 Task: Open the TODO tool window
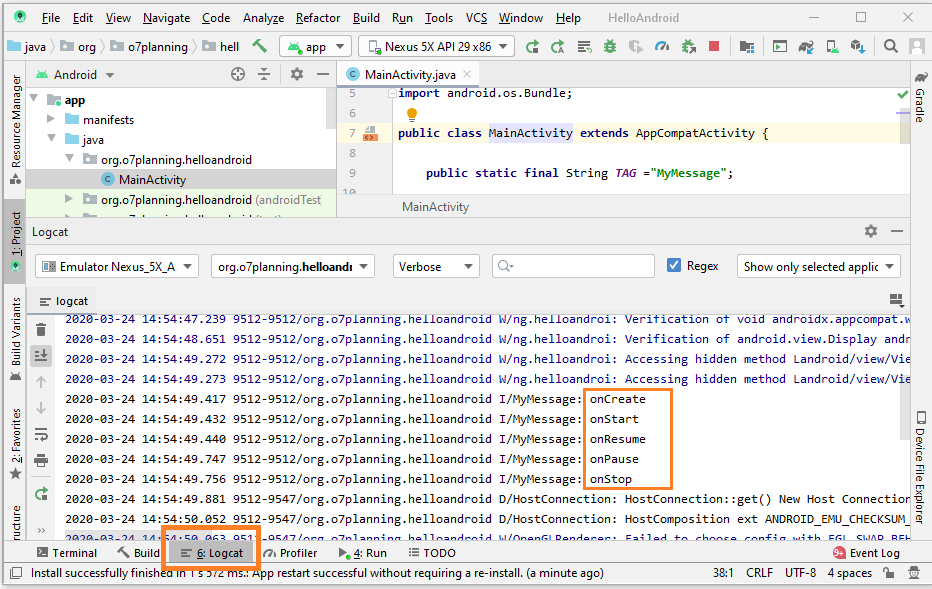[432, 553]
